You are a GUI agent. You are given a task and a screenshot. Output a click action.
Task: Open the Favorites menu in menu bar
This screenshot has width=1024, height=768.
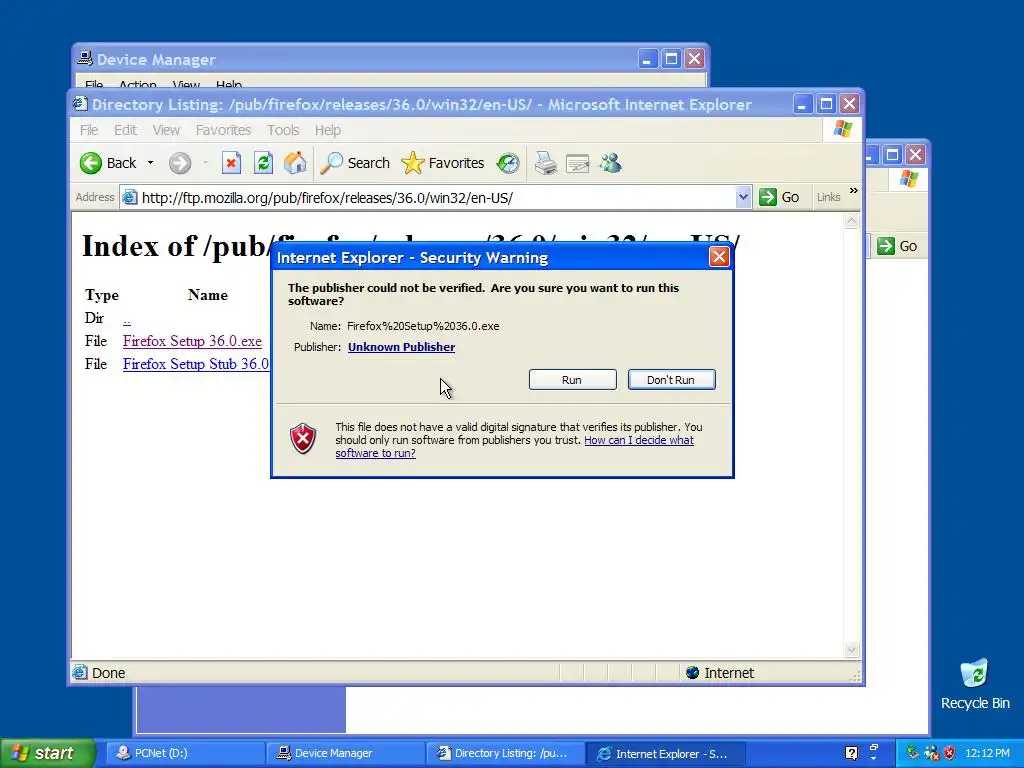click(x=223, y=130)
